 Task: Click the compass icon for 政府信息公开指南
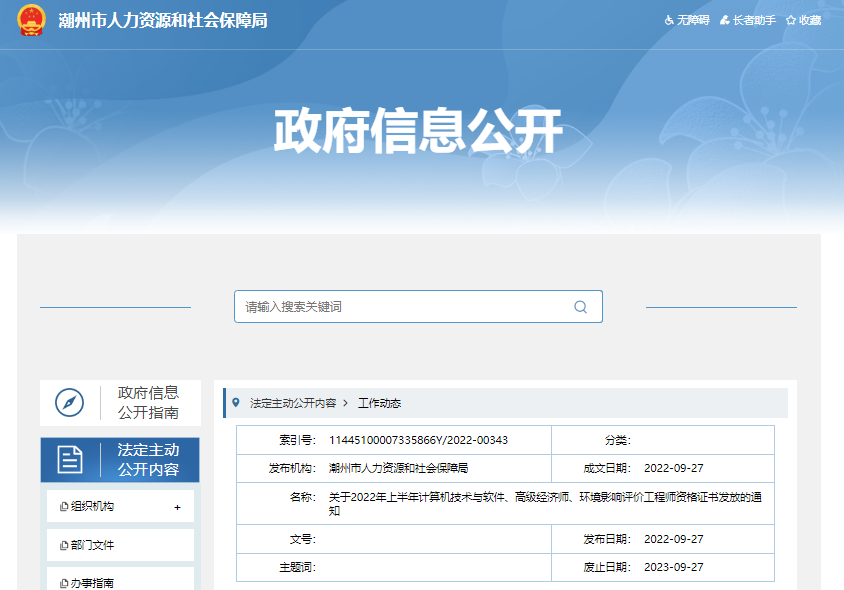[x=70, y=403]
